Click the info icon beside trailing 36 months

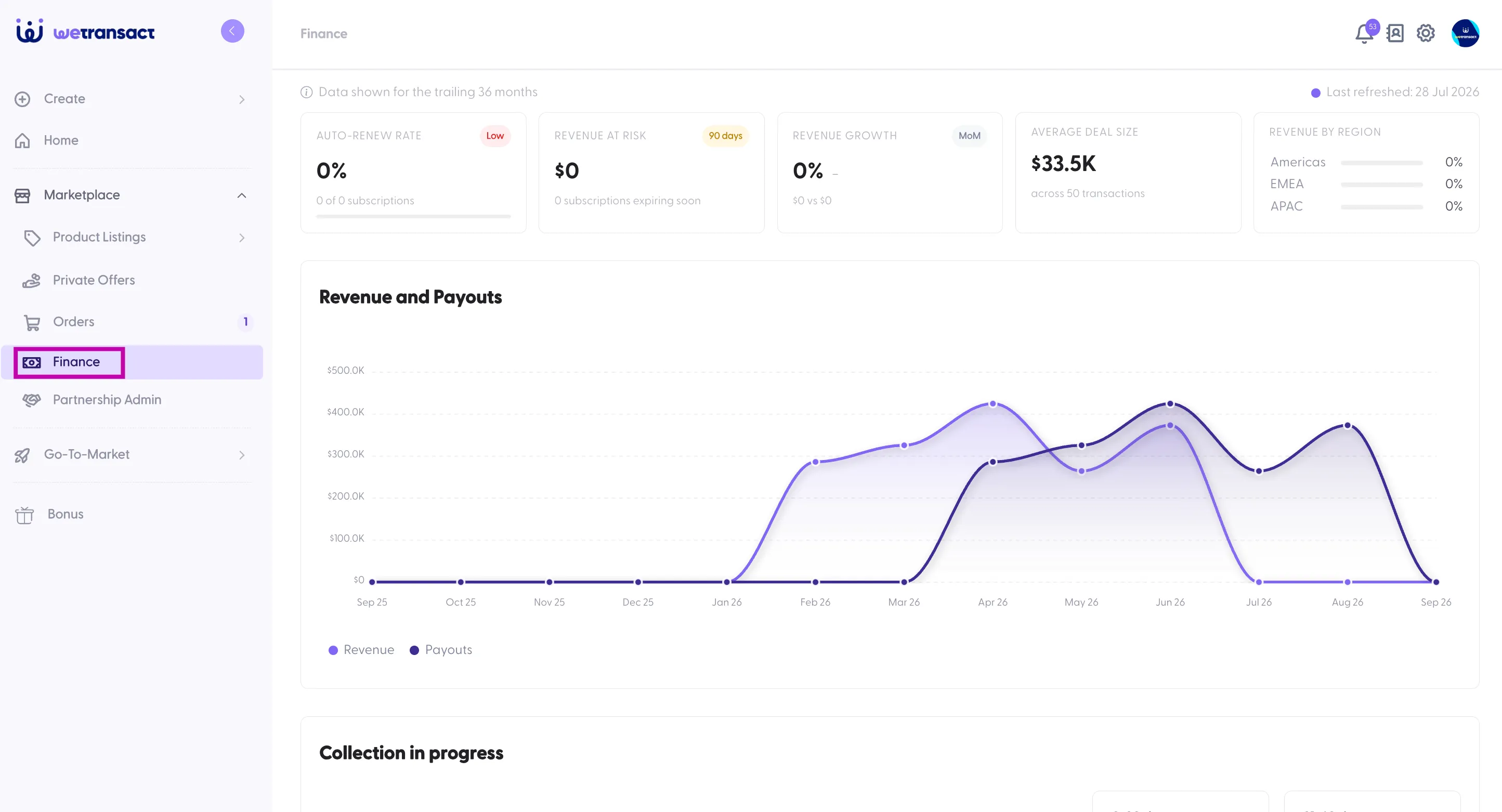pos(306,92)
